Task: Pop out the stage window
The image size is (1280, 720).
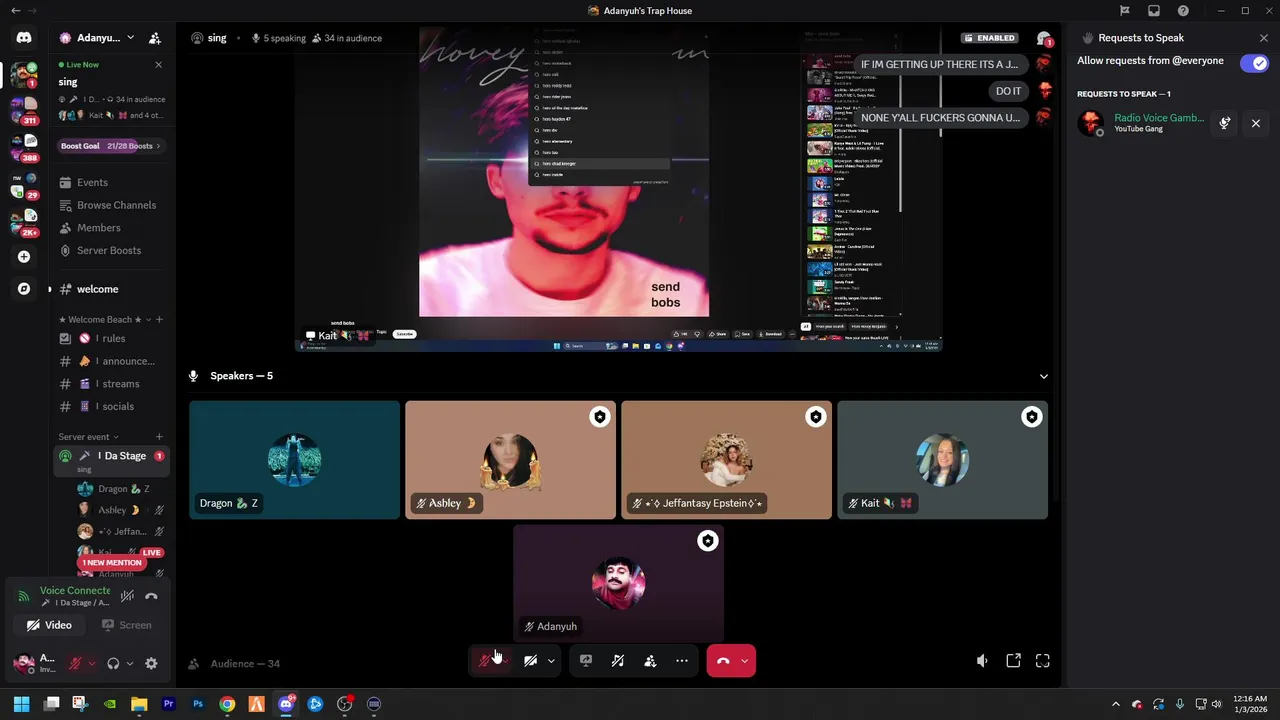Action: tap(1013, 661)
